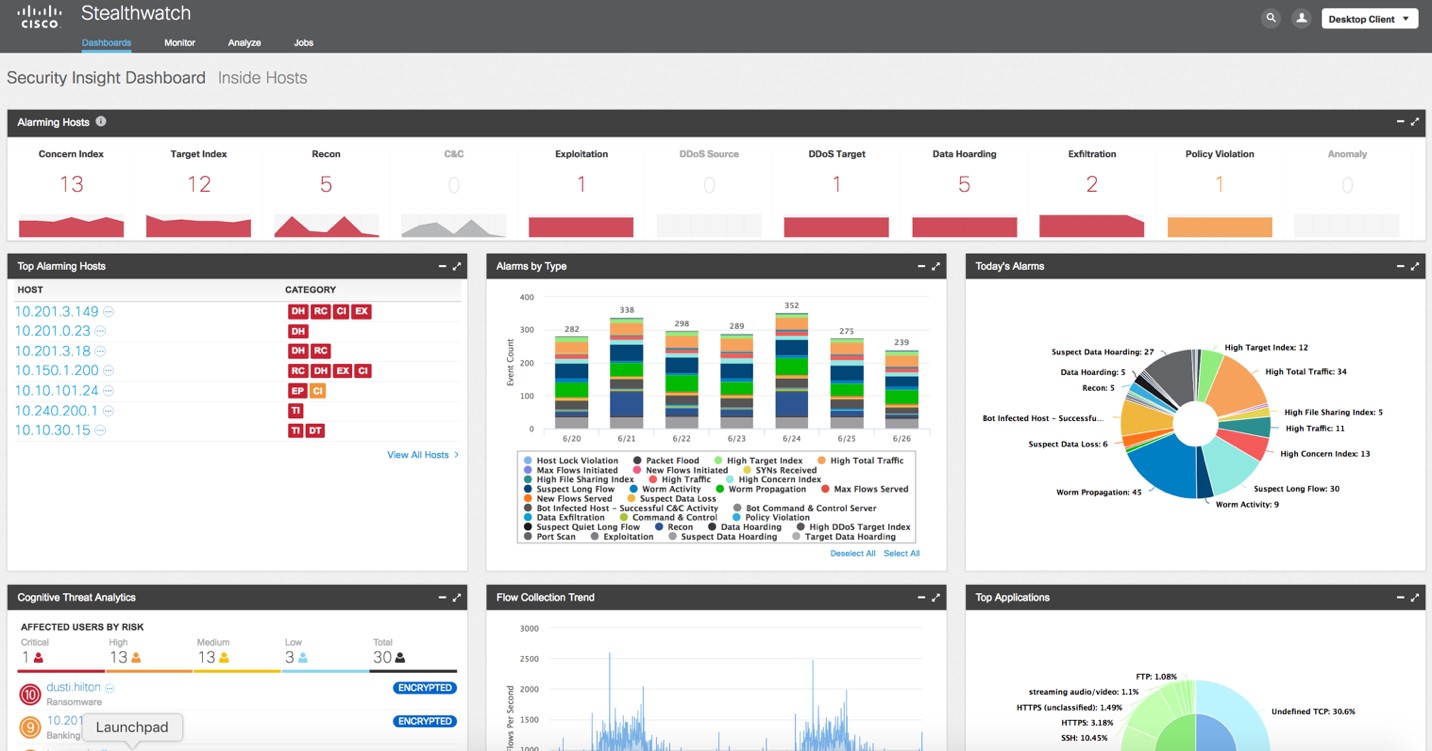Collapse the Flow Collection Trend panel
Screen dimensions: 1432x751
point(921,597)
